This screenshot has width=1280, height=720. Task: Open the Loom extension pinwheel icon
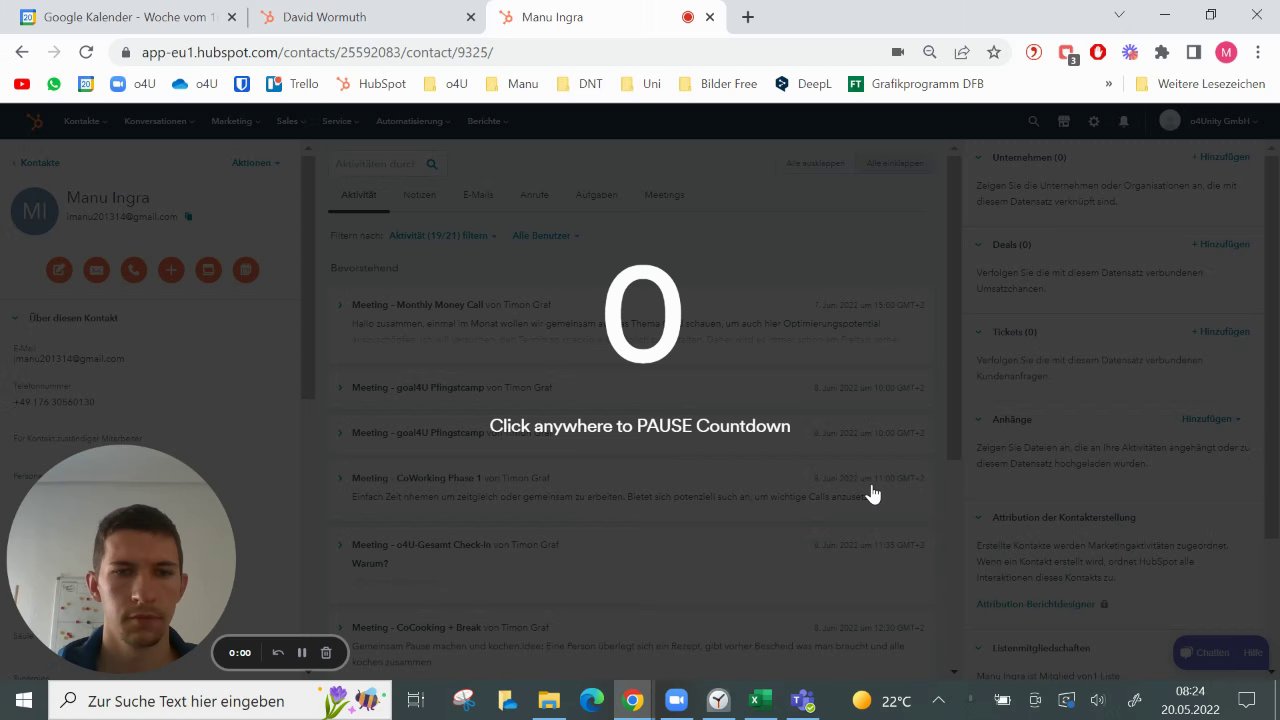coord(1129,52)
